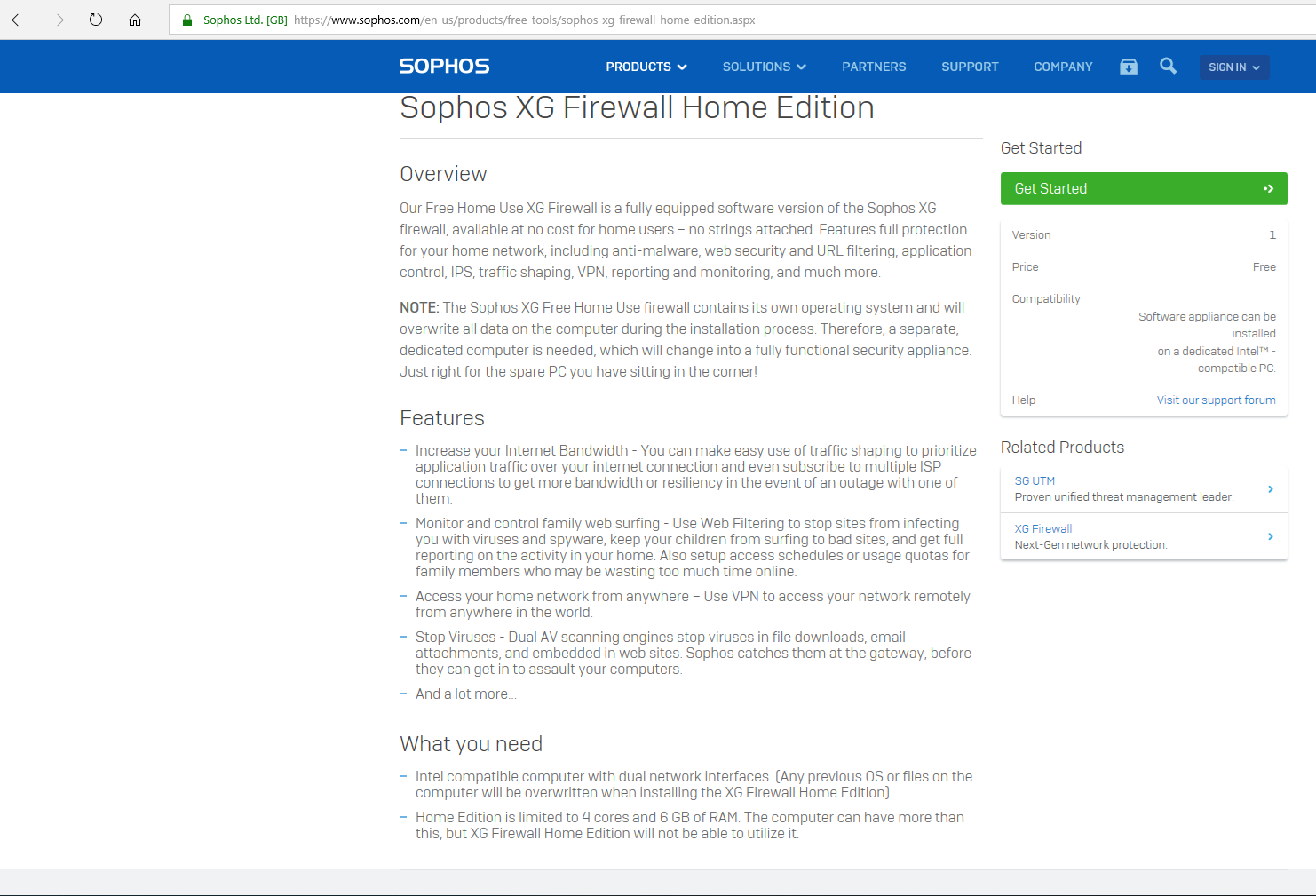
Task: Click the NOTE paragraph text
Action: click(x=686, y=340)
